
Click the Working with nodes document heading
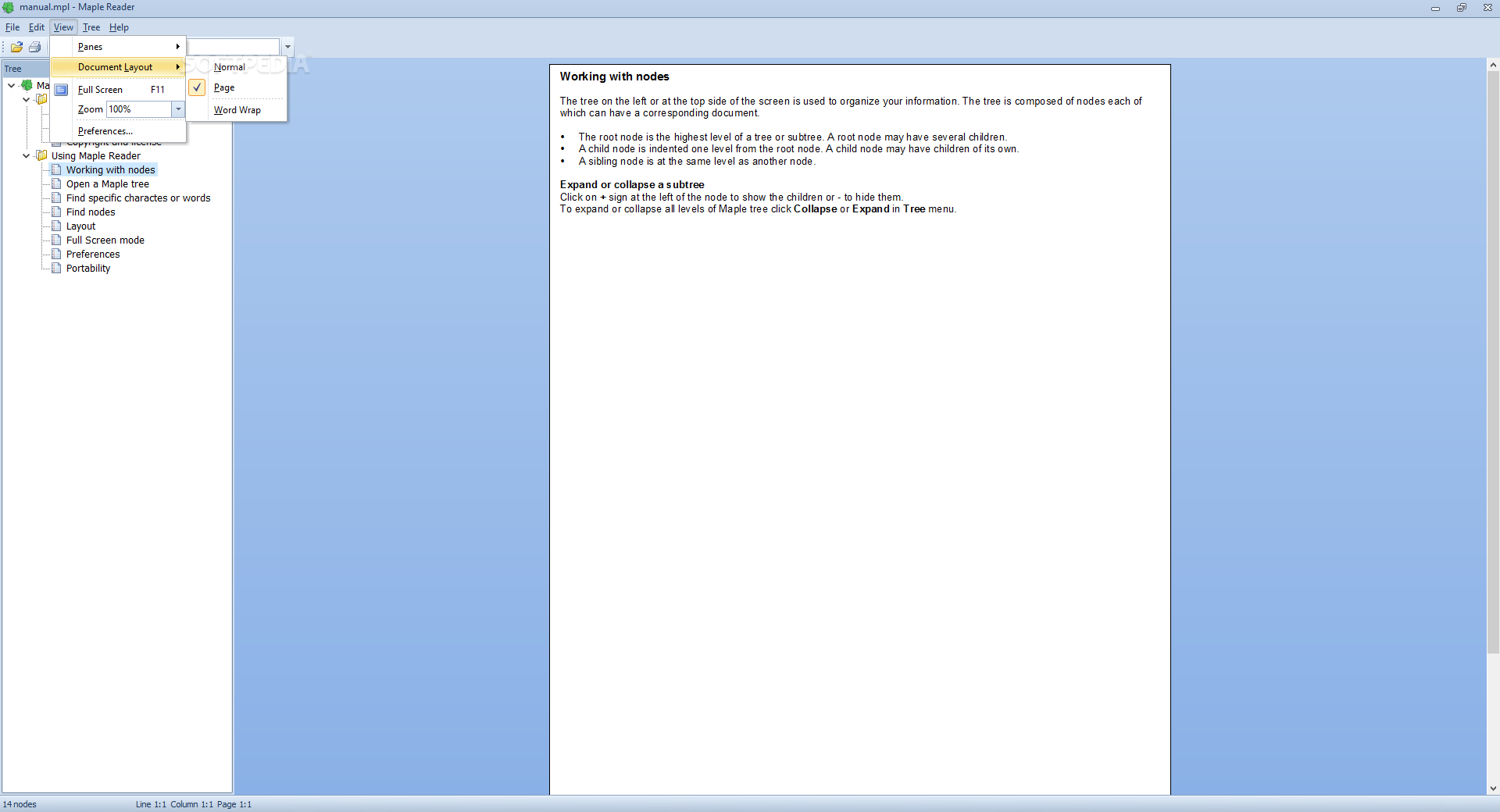(614, 77)
